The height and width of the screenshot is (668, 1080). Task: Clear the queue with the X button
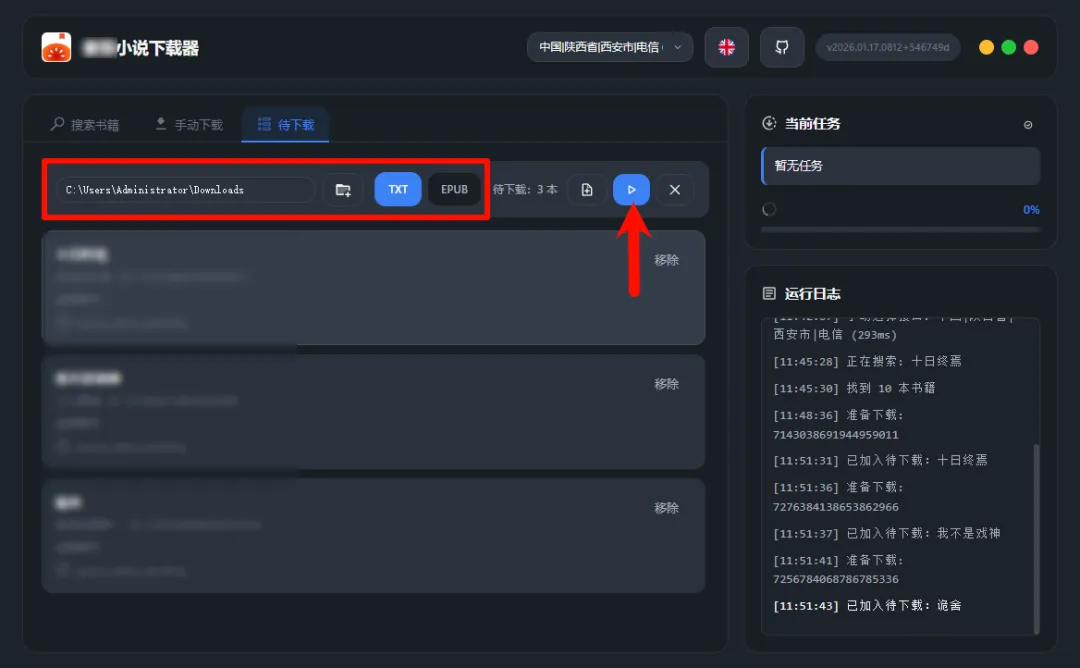point(674,189)
